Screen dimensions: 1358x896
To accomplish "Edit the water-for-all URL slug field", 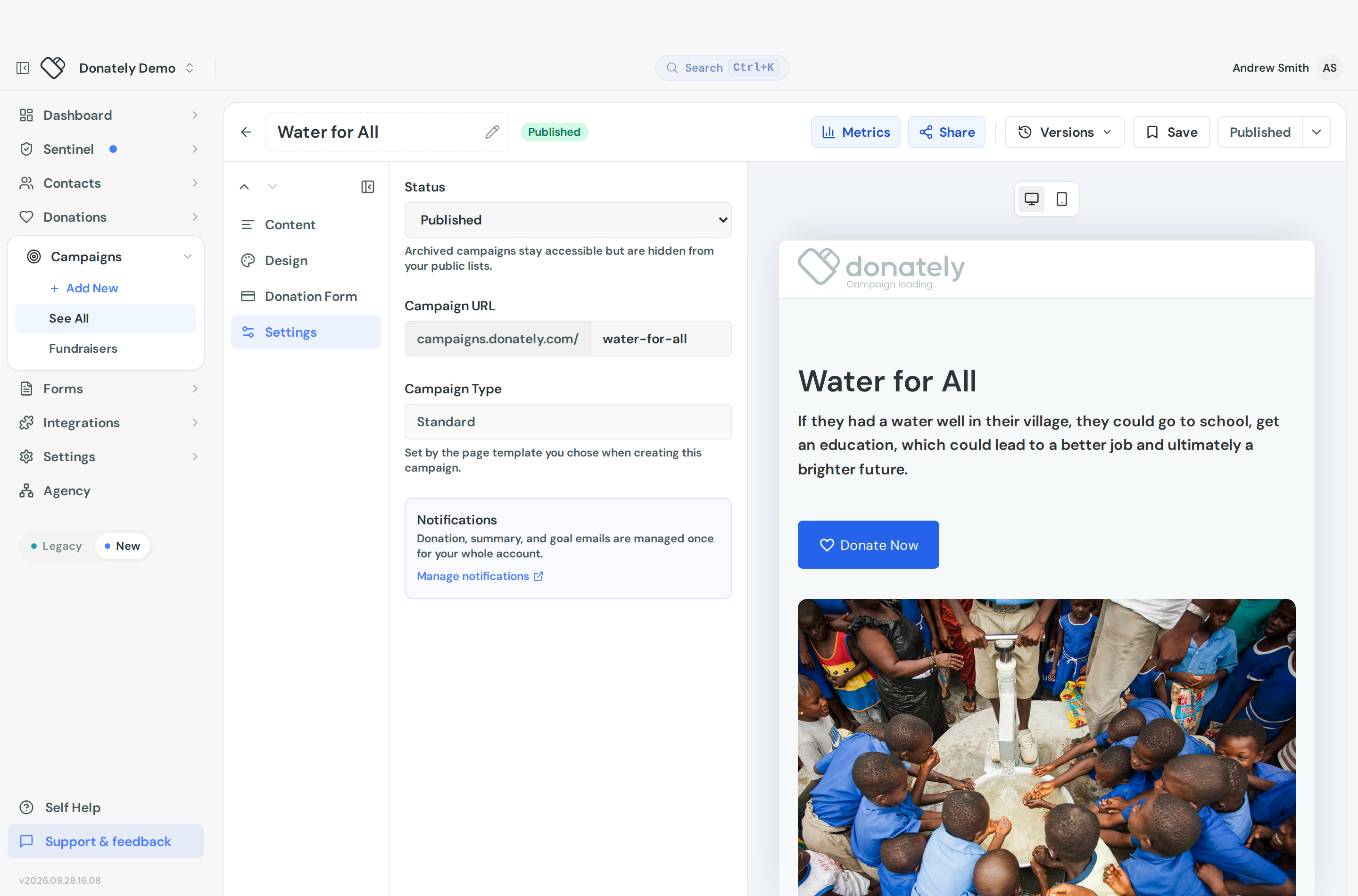I will click(x=661, y=339).
